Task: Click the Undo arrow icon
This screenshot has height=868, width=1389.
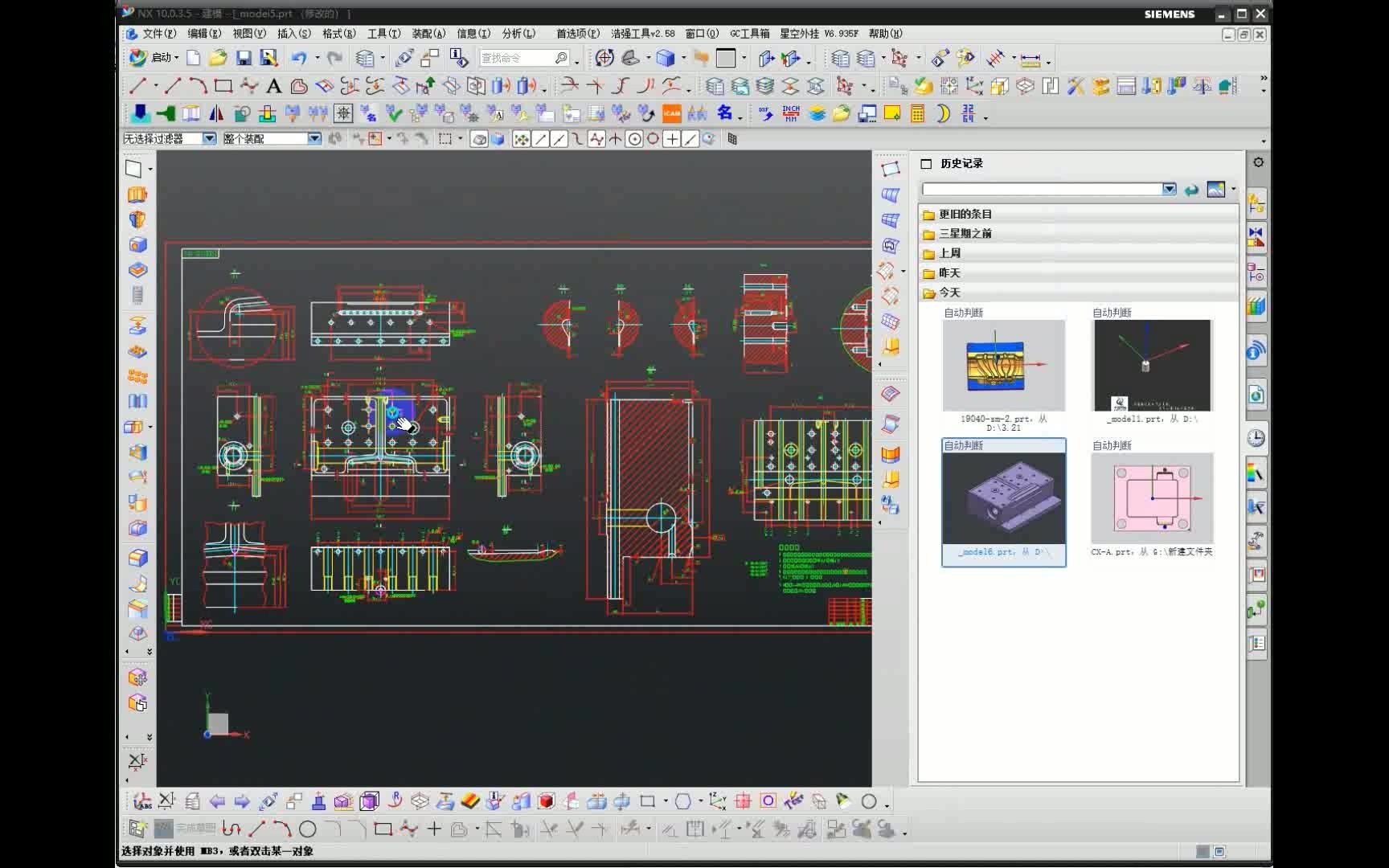Action: 299,58
